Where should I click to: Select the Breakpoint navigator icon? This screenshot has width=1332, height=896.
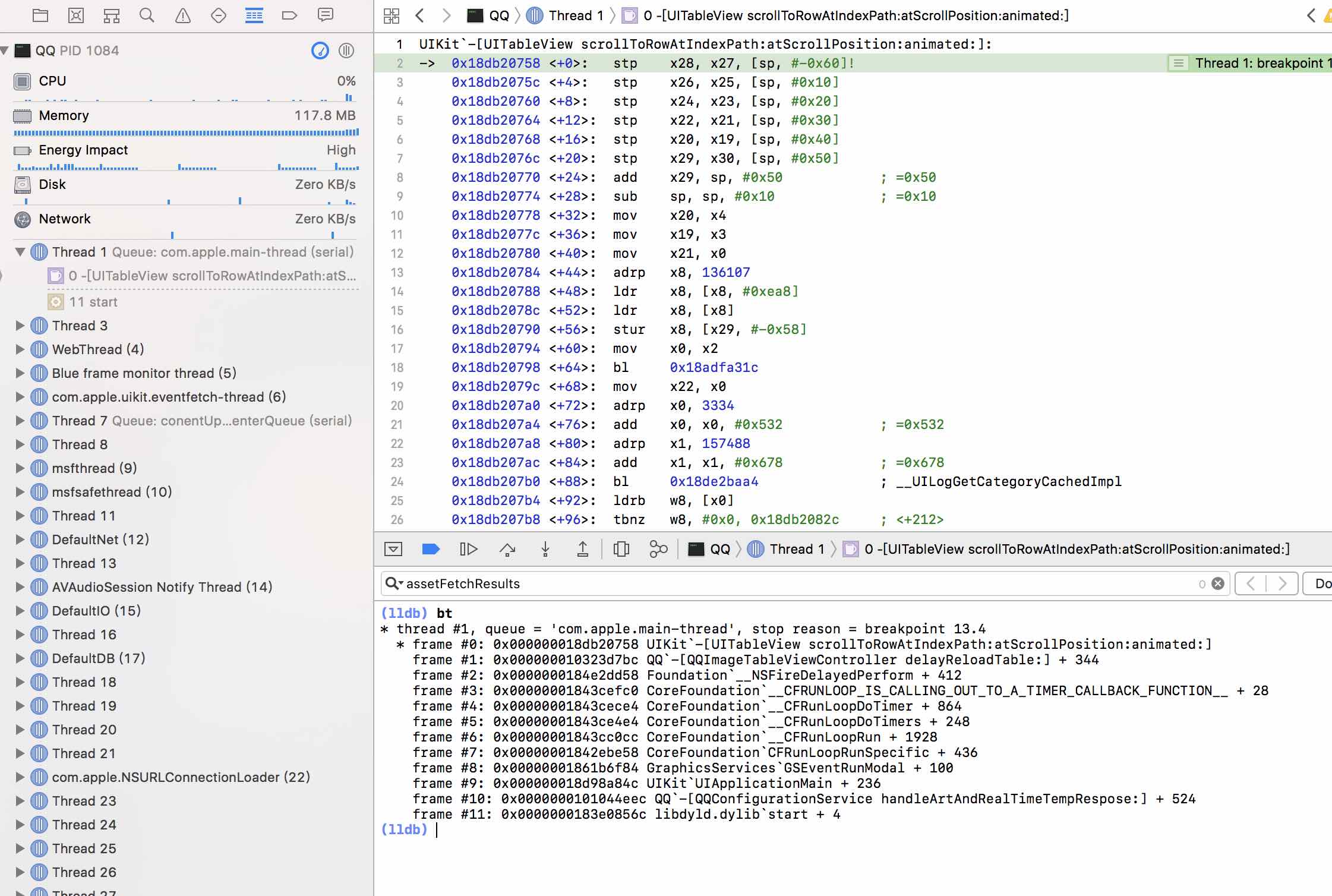click(x=289, y=15)
